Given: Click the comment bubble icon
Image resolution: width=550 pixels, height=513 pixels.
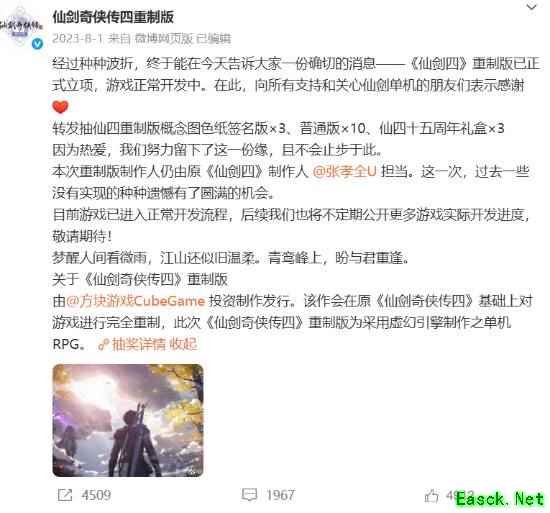Looking at the screenshot, I should (249, 495).
